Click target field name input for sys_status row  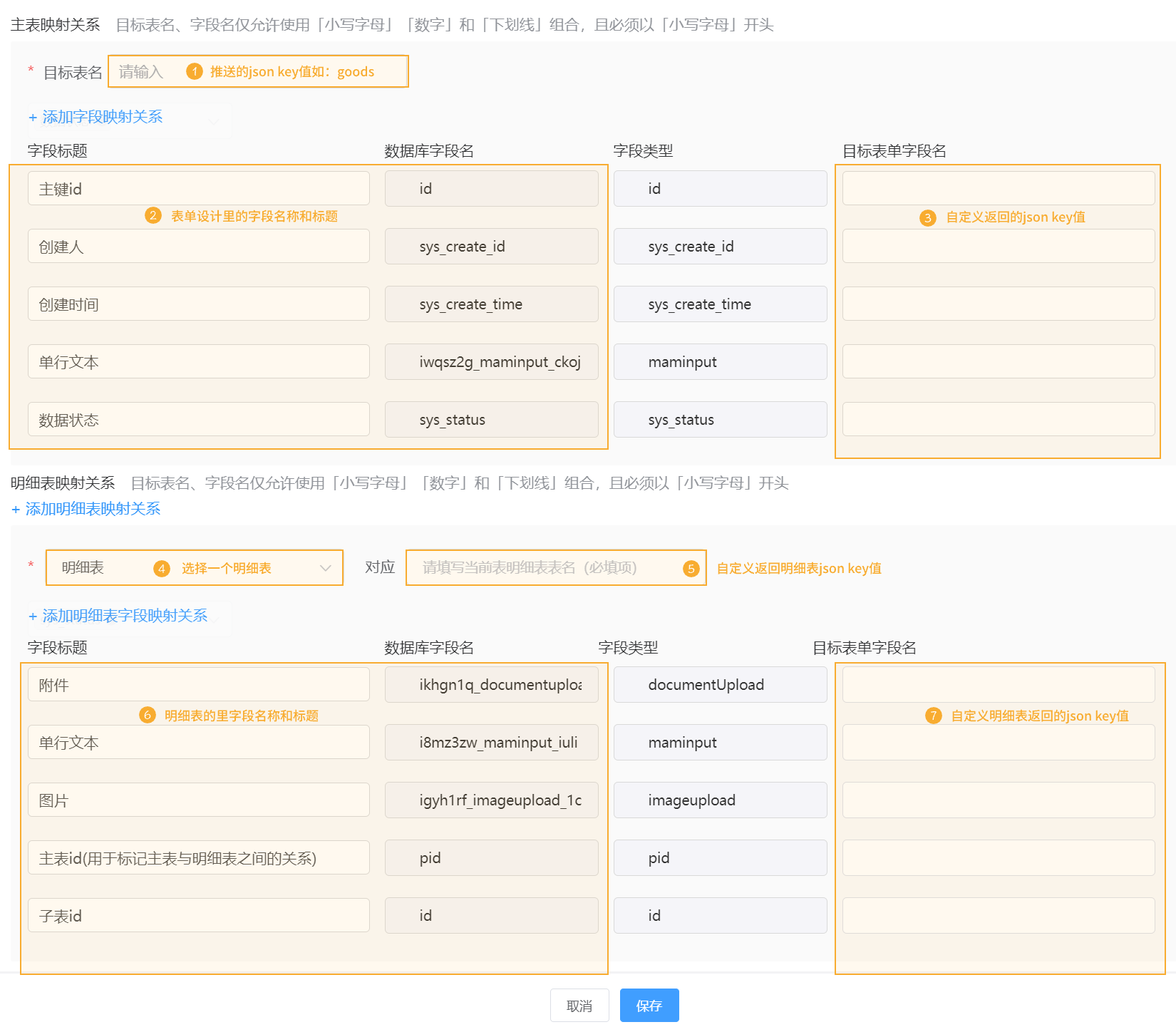998,419
